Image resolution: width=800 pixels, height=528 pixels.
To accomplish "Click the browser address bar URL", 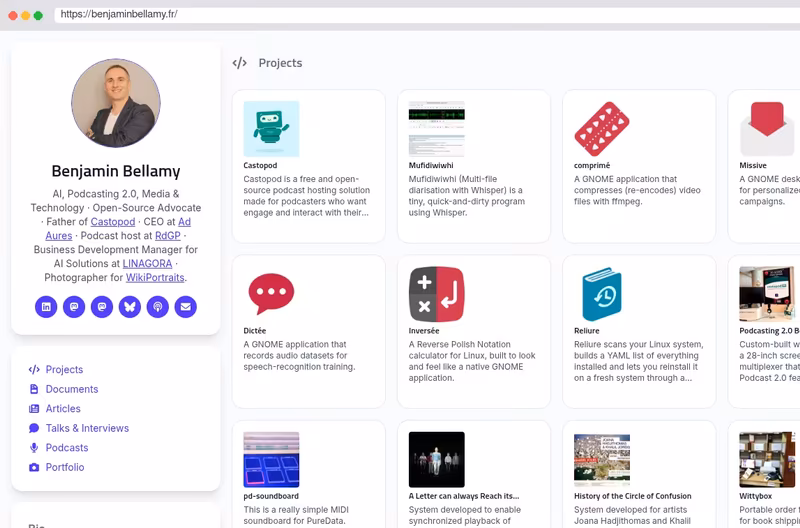I will [119, 14].
